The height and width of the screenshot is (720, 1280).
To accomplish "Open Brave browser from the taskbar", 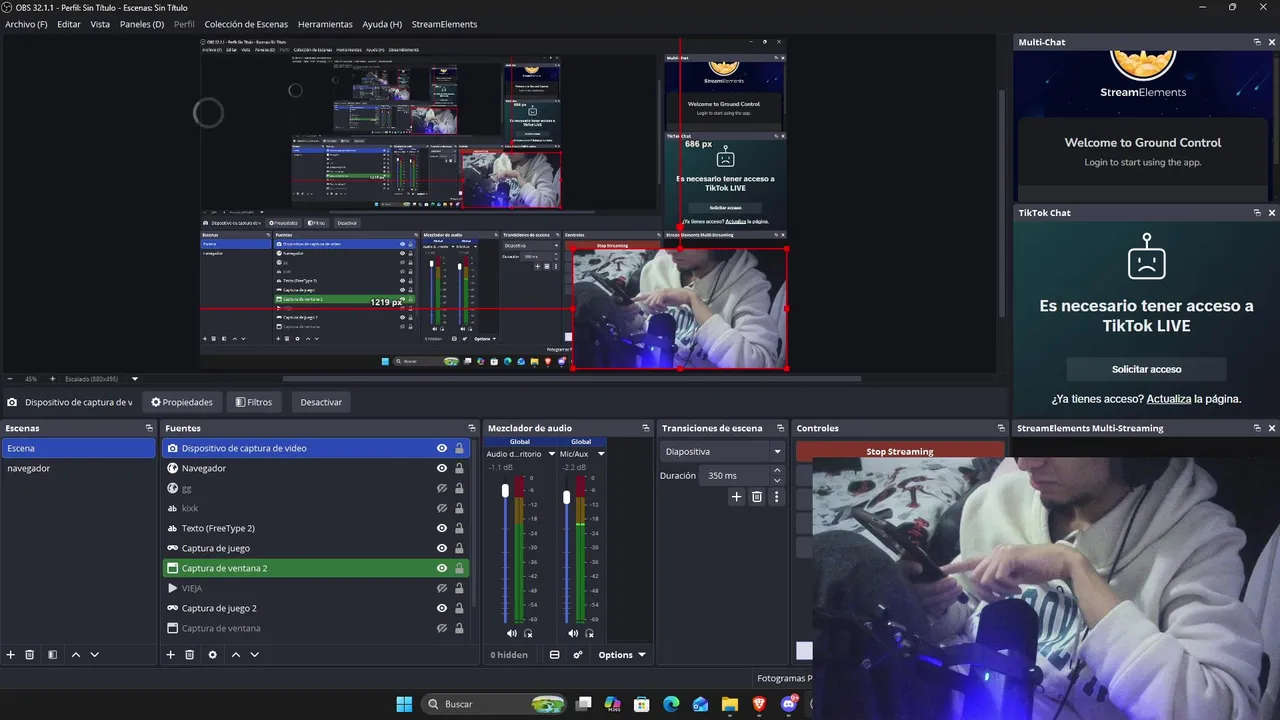I will (759, 704).
